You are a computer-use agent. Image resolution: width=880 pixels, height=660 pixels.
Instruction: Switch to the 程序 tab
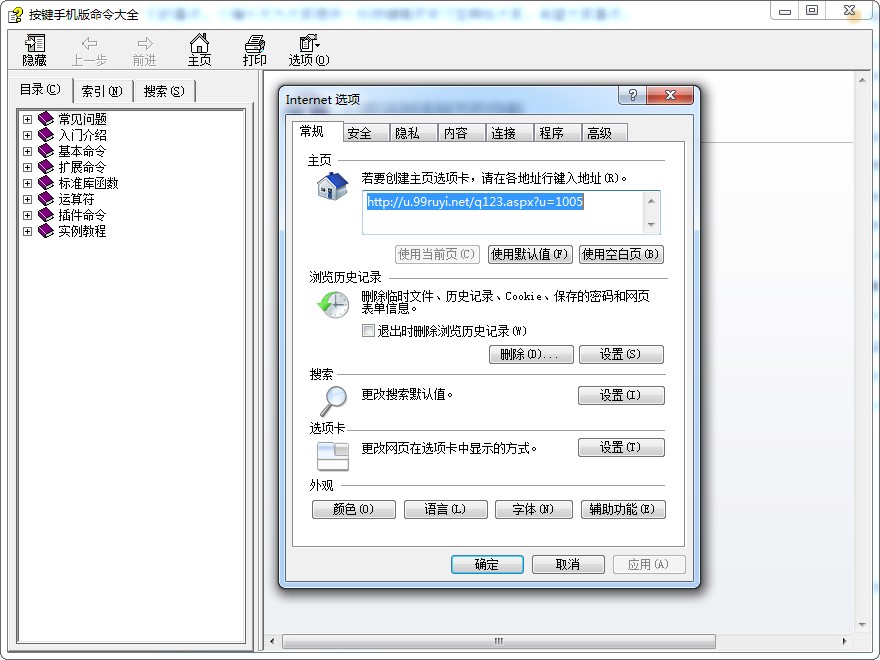pyautogui.click(x=557, y=133)
